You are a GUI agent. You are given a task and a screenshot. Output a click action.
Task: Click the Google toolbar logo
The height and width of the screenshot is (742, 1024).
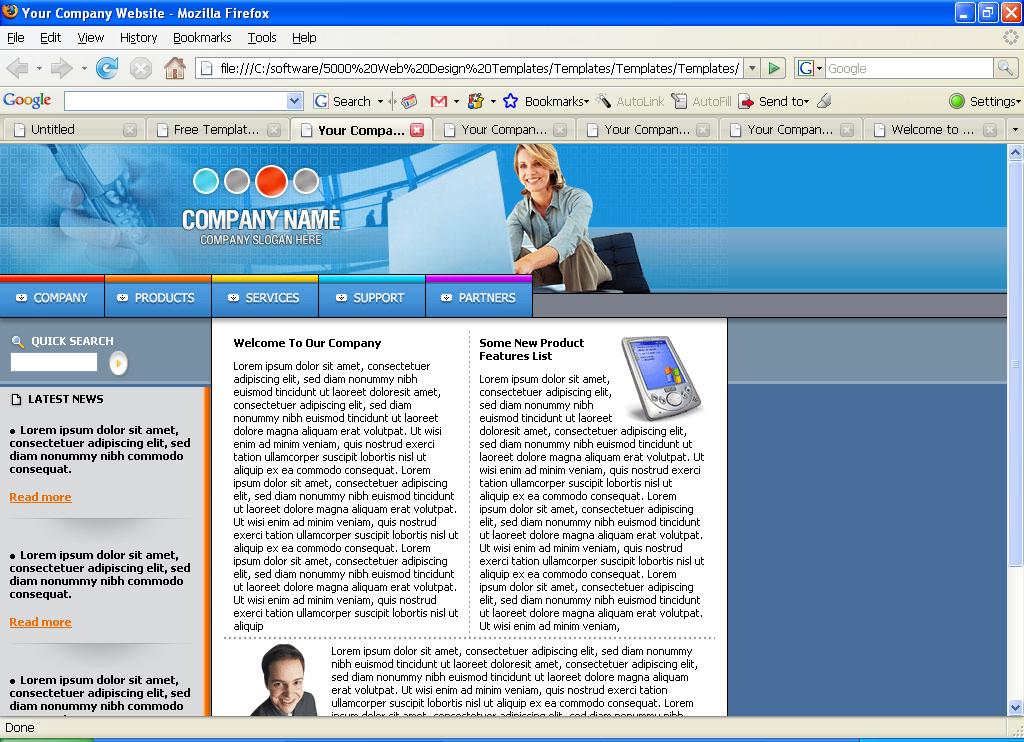(x=27, y=100)
